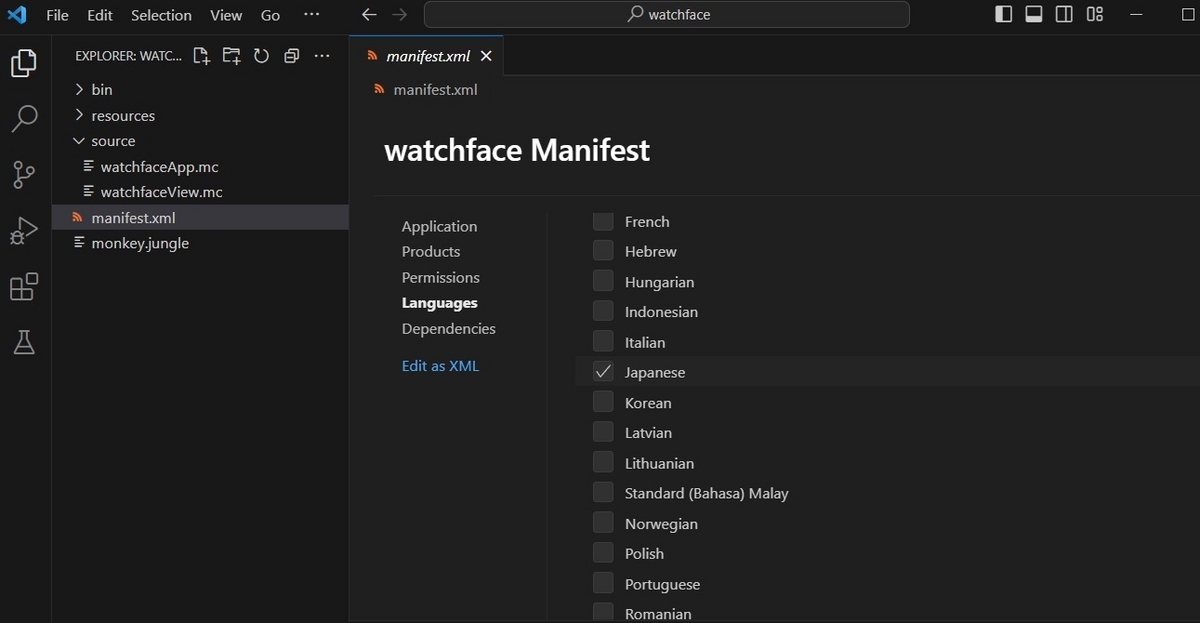Viewport: 1200px width, 623px height.
Task: Open the Testing flask icon
Action: point(24,343)
